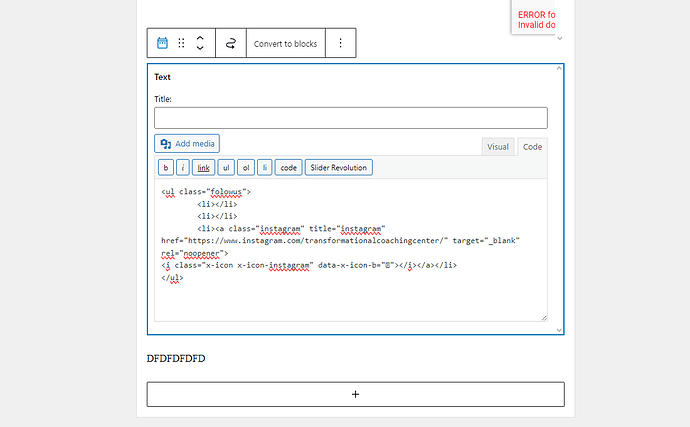
Task: Click the block drag handle dots icon
Action: click(181, 43)
